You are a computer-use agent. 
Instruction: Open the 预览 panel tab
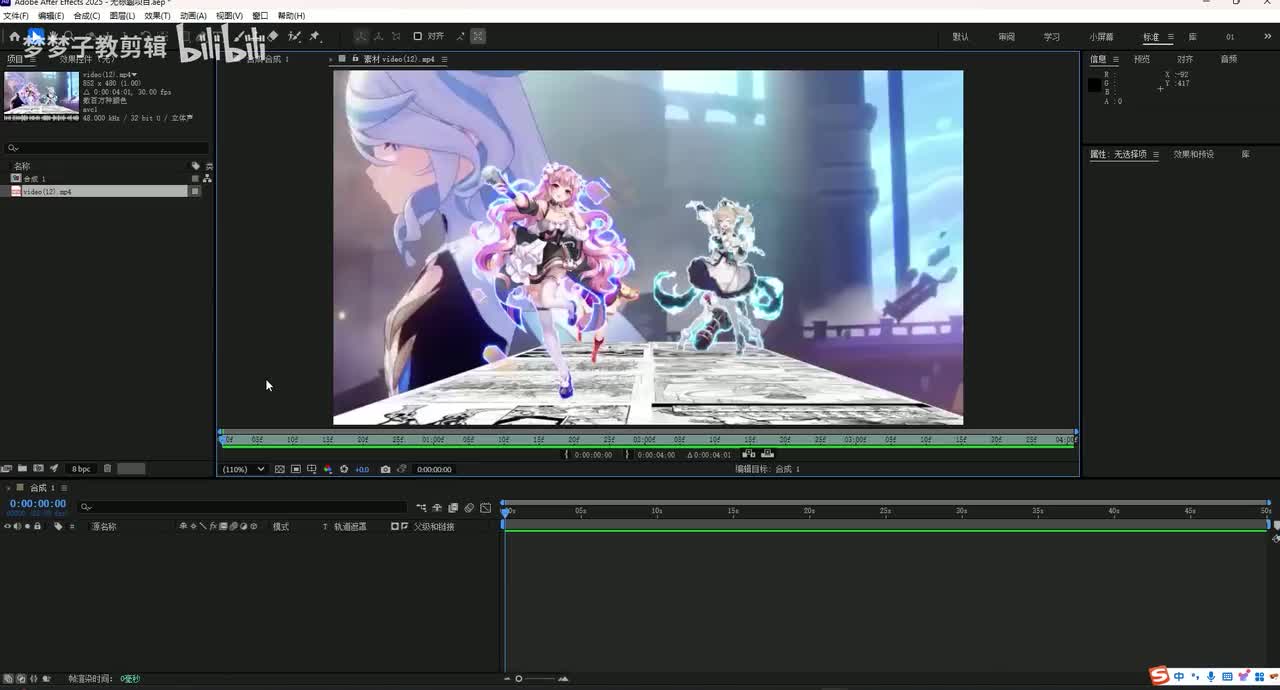point(1141,59)
